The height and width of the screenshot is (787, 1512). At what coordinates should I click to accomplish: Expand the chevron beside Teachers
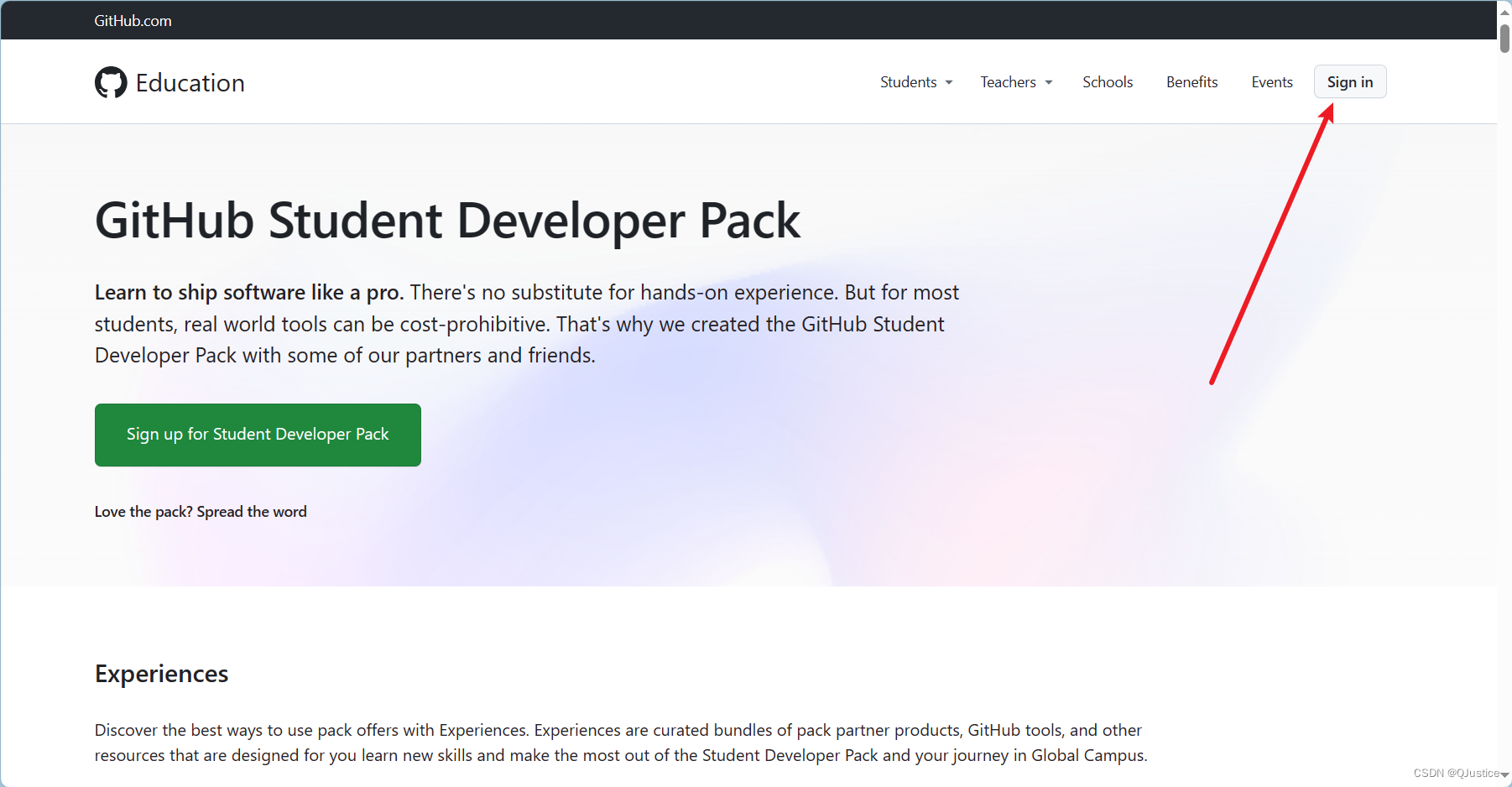point(1048,82)
